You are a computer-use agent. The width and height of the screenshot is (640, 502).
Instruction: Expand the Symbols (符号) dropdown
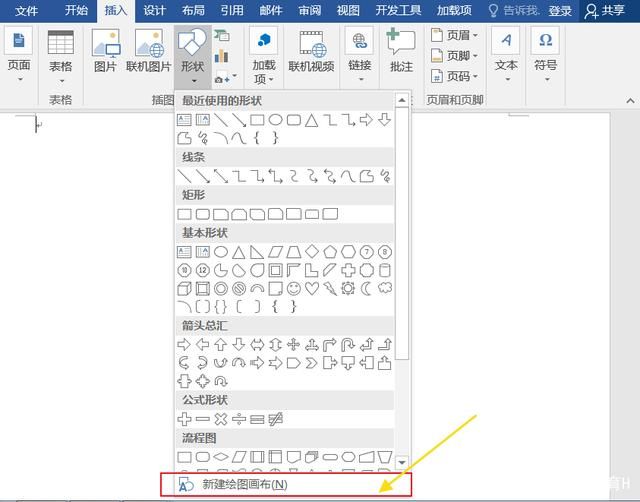pyautogui.click(x=546, y=55)
